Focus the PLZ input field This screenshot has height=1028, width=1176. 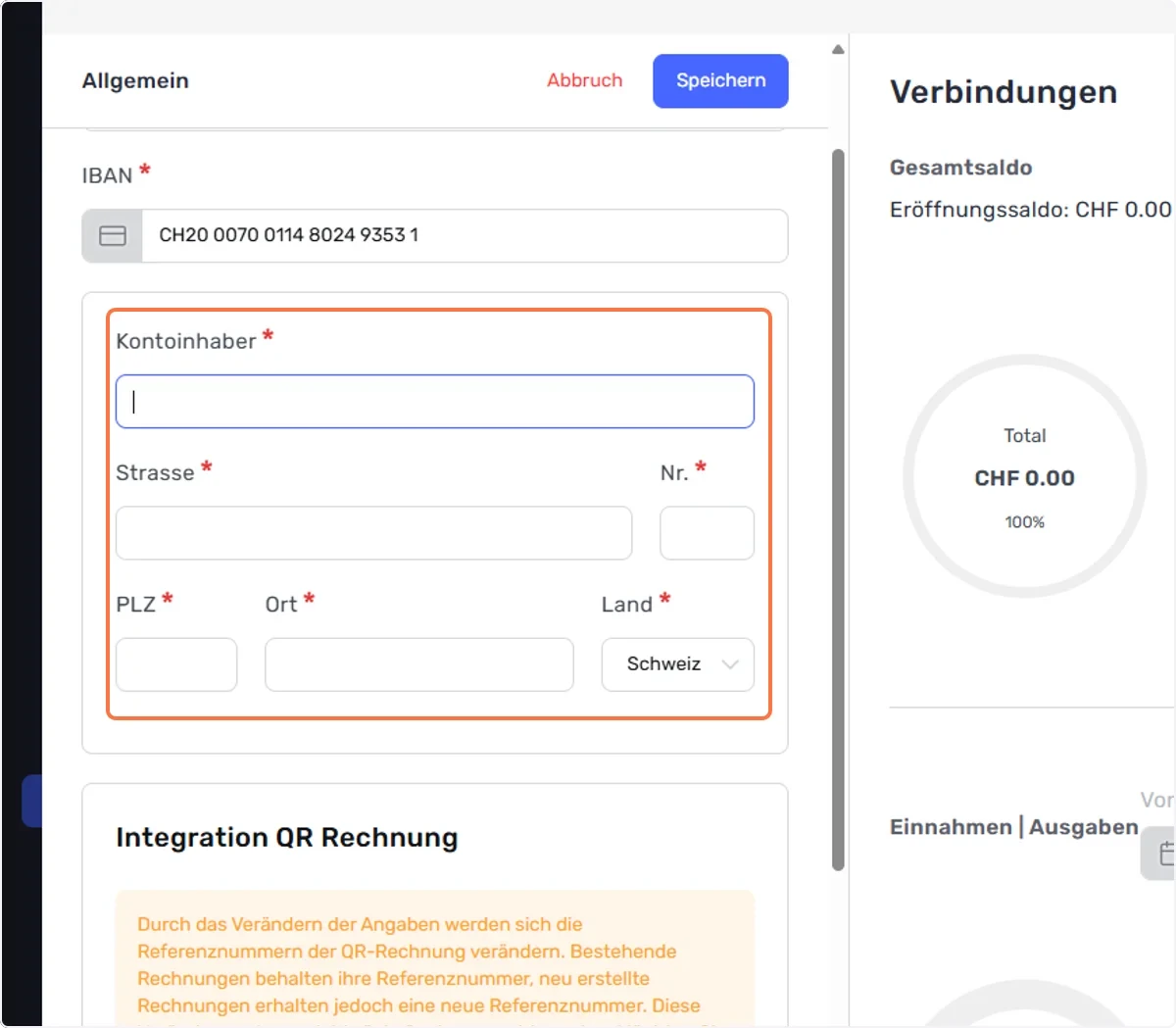[176, 664]
